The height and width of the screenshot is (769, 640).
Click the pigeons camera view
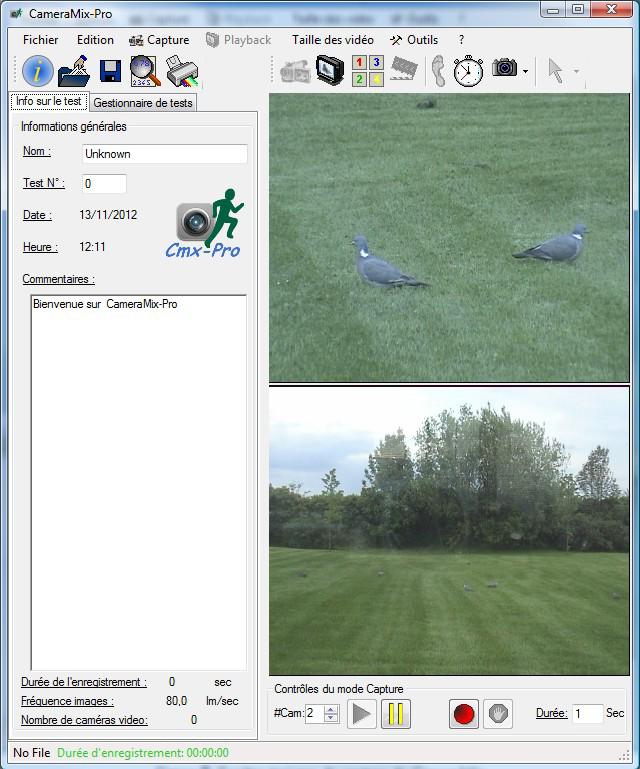[x=449, y=238]
